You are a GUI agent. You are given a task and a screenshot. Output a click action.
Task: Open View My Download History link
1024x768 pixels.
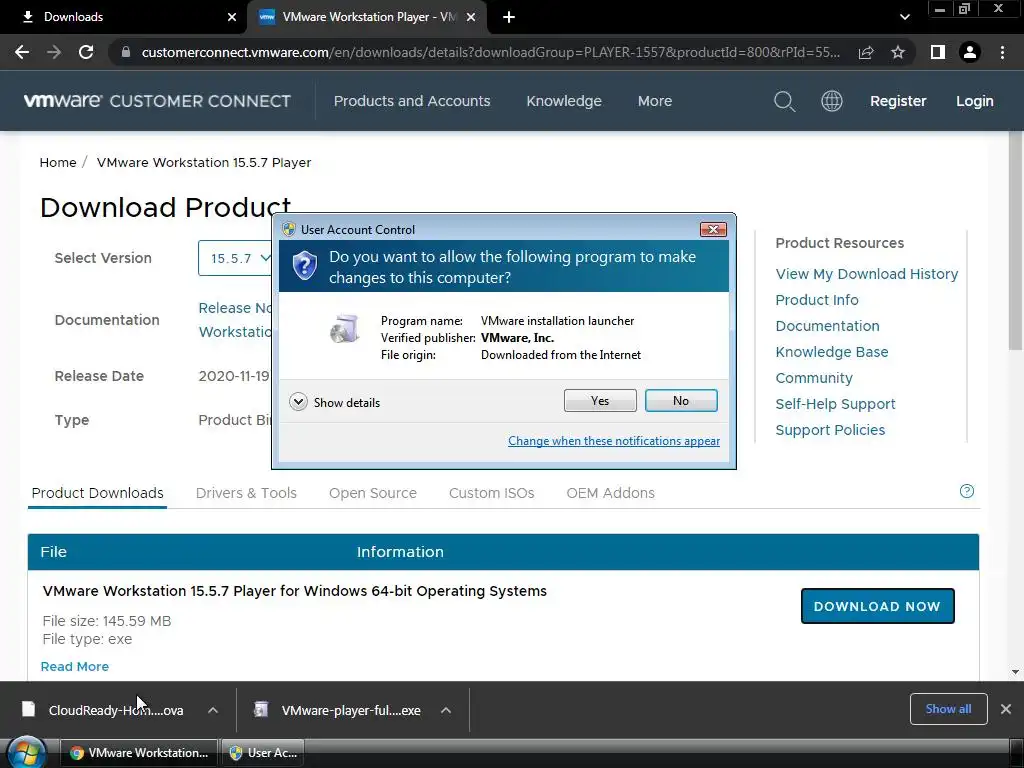tap(867, 274)
